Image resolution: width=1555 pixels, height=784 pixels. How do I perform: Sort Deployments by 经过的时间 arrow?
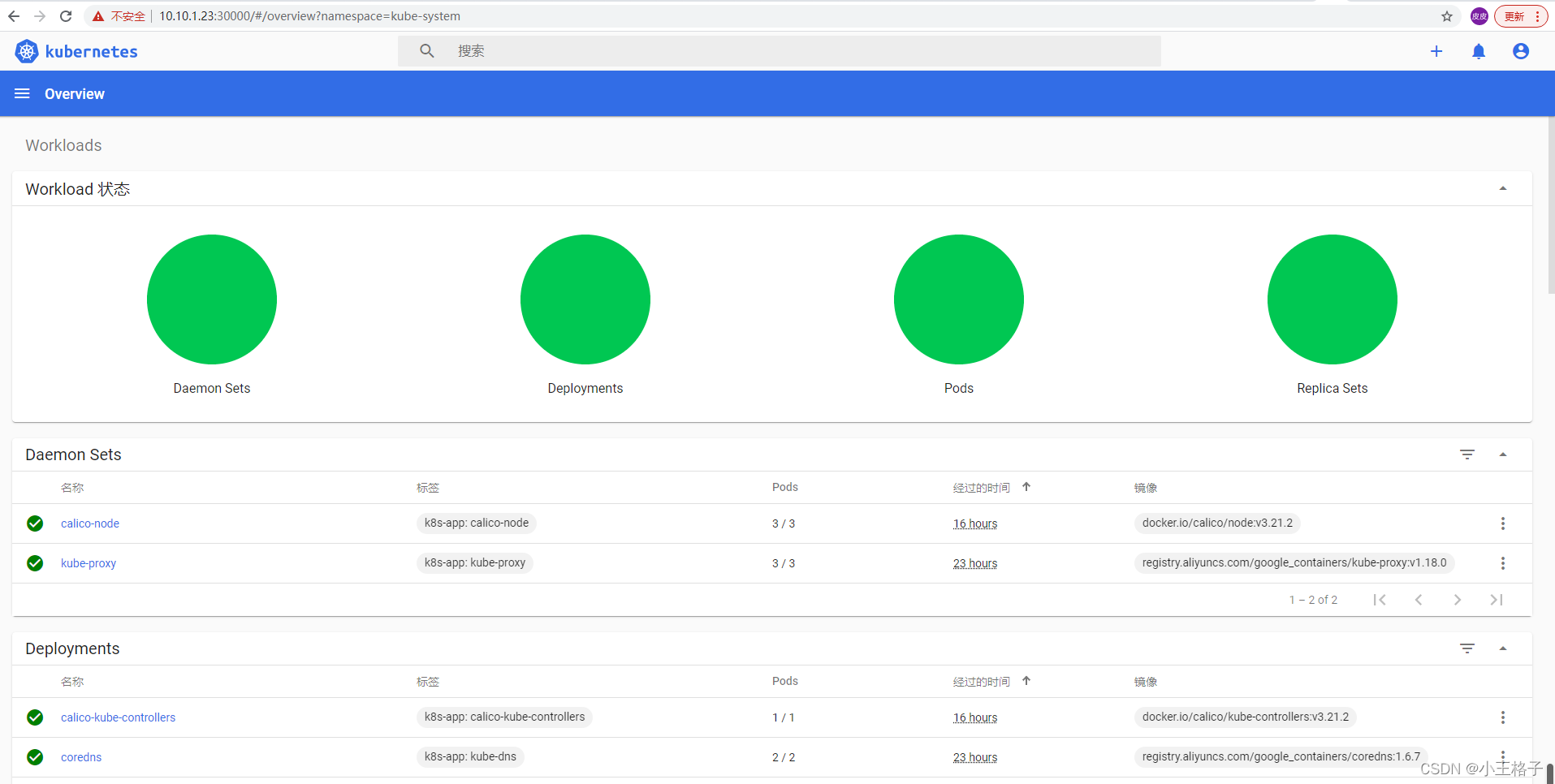coord(1026,681)
